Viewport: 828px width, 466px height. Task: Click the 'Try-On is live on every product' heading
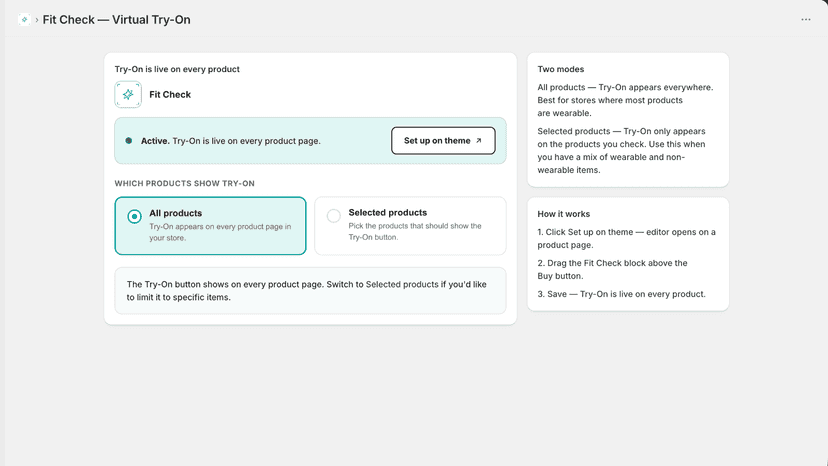[177, 69]
